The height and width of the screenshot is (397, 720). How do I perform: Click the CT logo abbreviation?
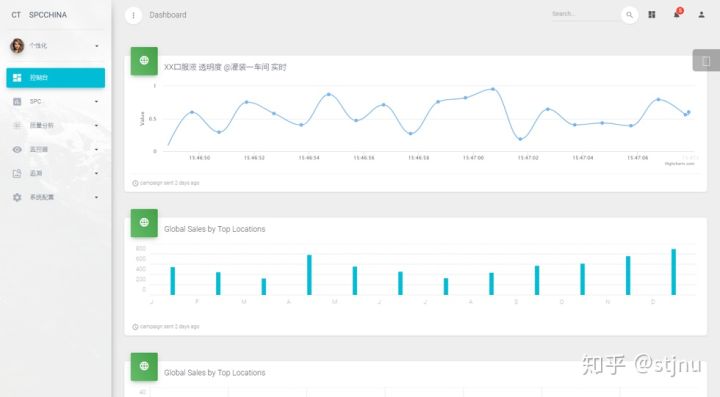(16, 15)
